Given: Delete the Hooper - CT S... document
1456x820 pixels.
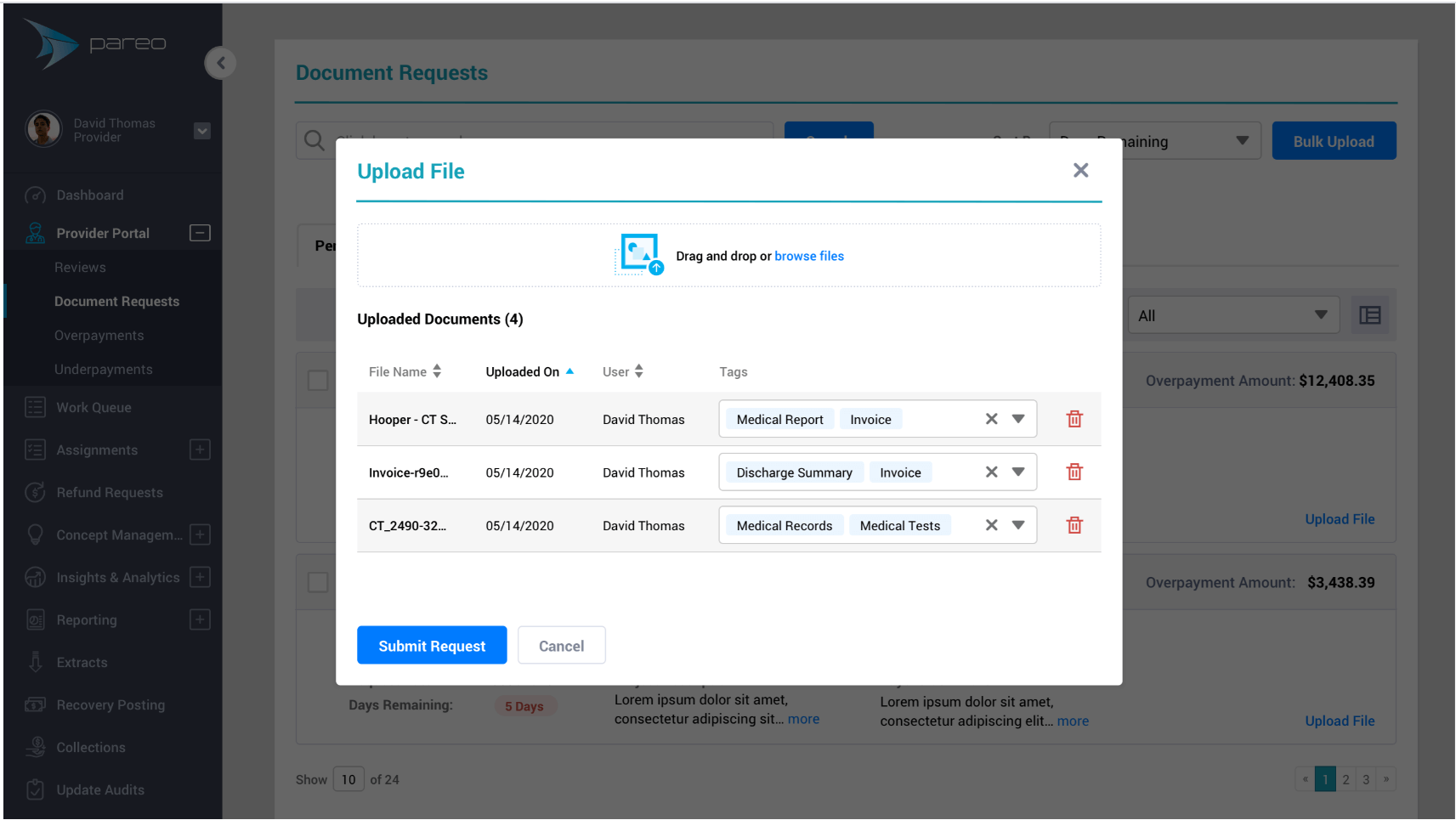Looking at the screenshot, I should [1074, 419].
